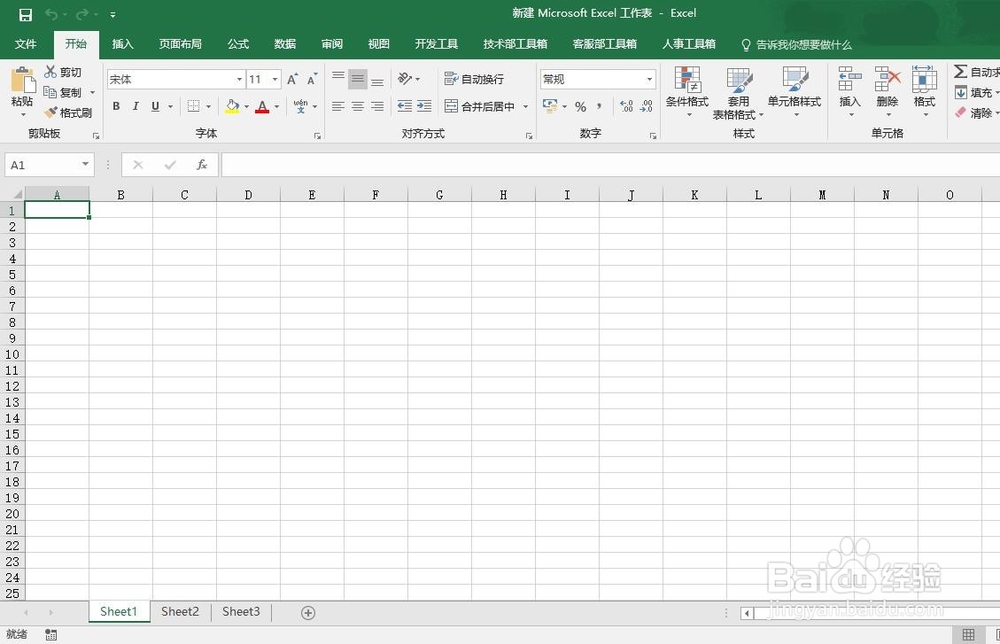The image size is (1000, 644).
Task: Expand the fill color dropdown arrow
Action: [246, 106]
